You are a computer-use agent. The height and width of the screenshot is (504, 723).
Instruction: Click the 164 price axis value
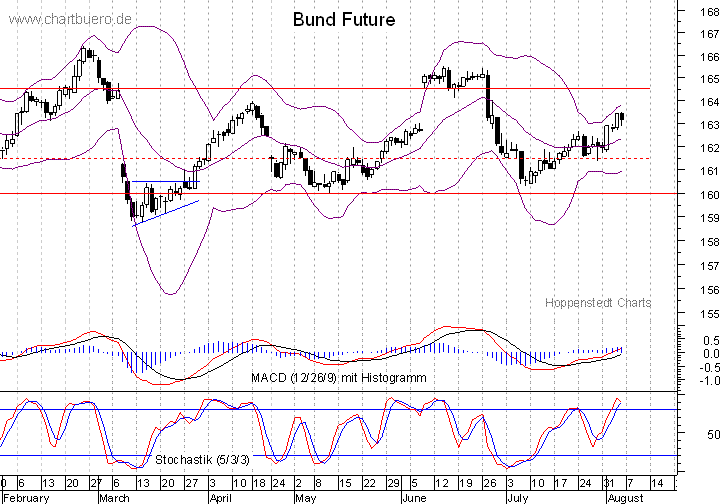tap(709, 102)
